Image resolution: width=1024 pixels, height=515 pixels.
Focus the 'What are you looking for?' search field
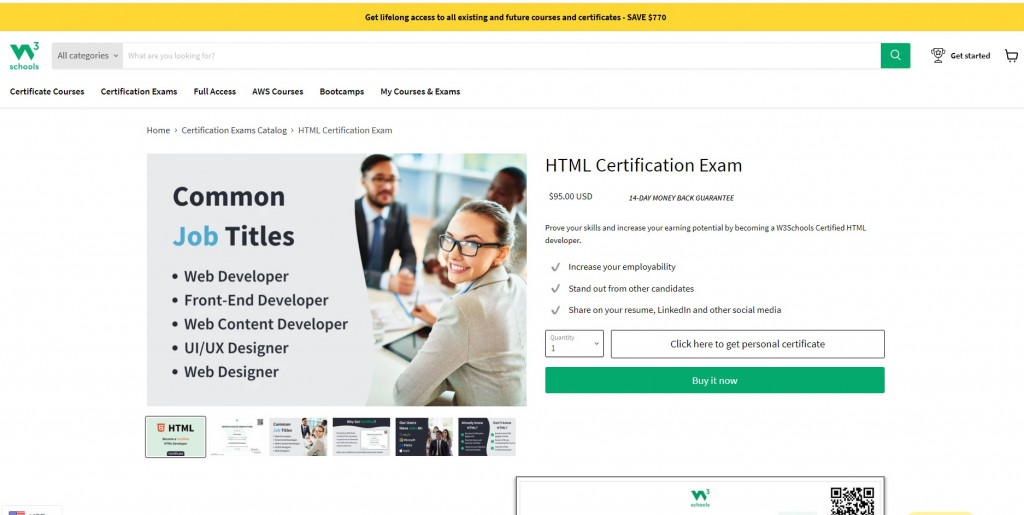point(501,55)
